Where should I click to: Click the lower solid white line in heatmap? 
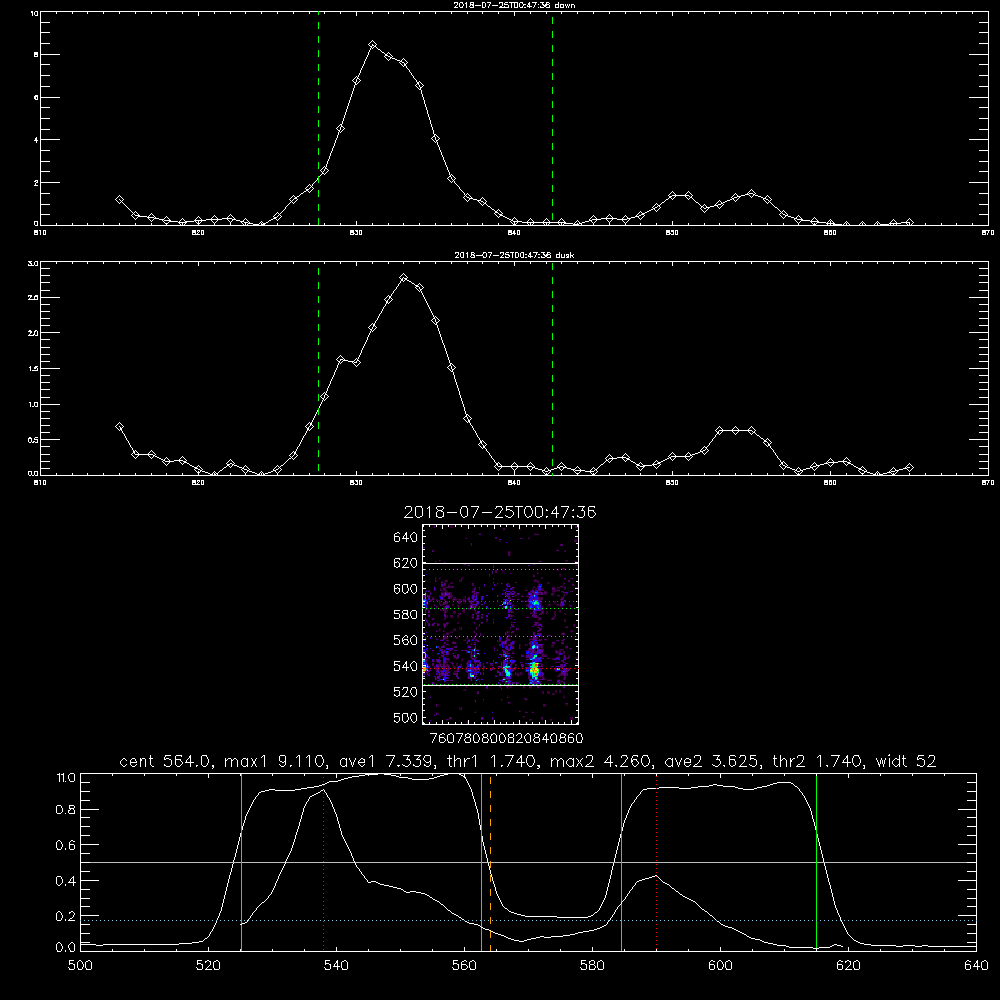pyautogui.click(x=500, y=685)
